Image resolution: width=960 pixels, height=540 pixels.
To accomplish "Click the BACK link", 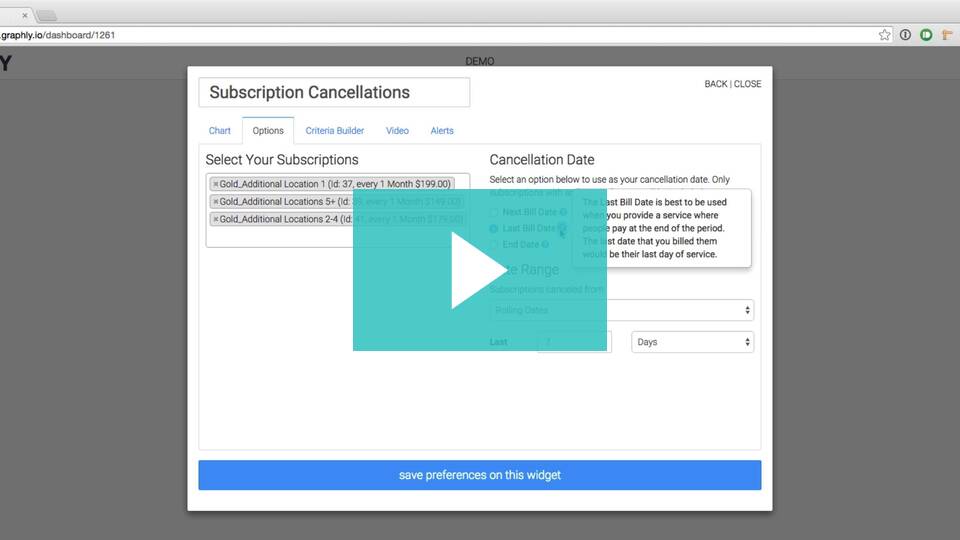I will coord(716,84).
